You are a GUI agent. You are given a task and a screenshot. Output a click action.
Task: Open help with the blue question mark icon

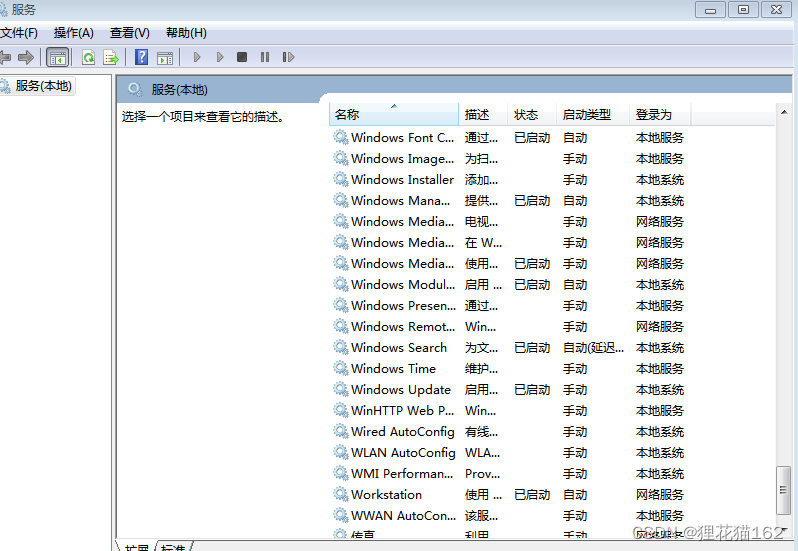[x=141, y=57]
